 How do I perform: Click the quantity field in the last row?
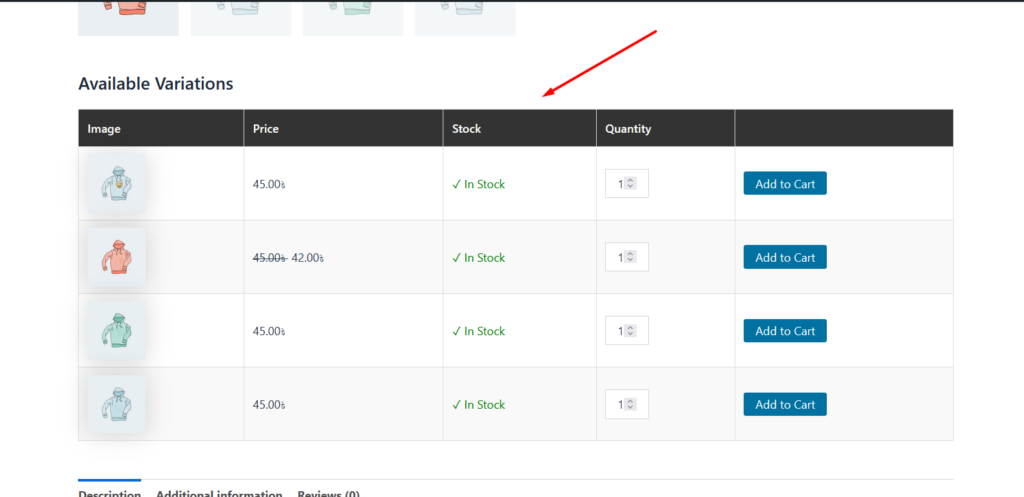620,405
